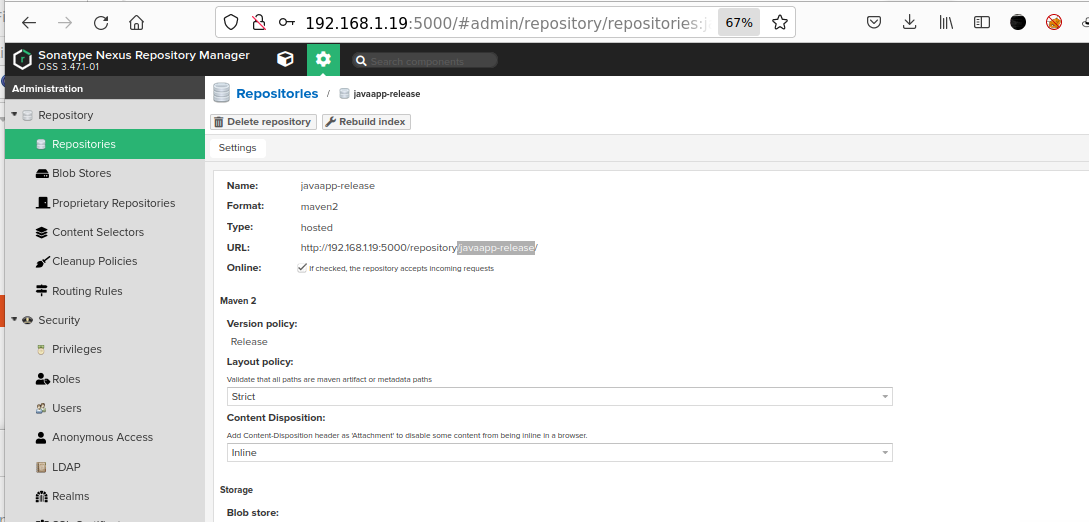Click the Proprietary Repositories door icon
This screenshot has height=522, width=1089.
point(42,203)
